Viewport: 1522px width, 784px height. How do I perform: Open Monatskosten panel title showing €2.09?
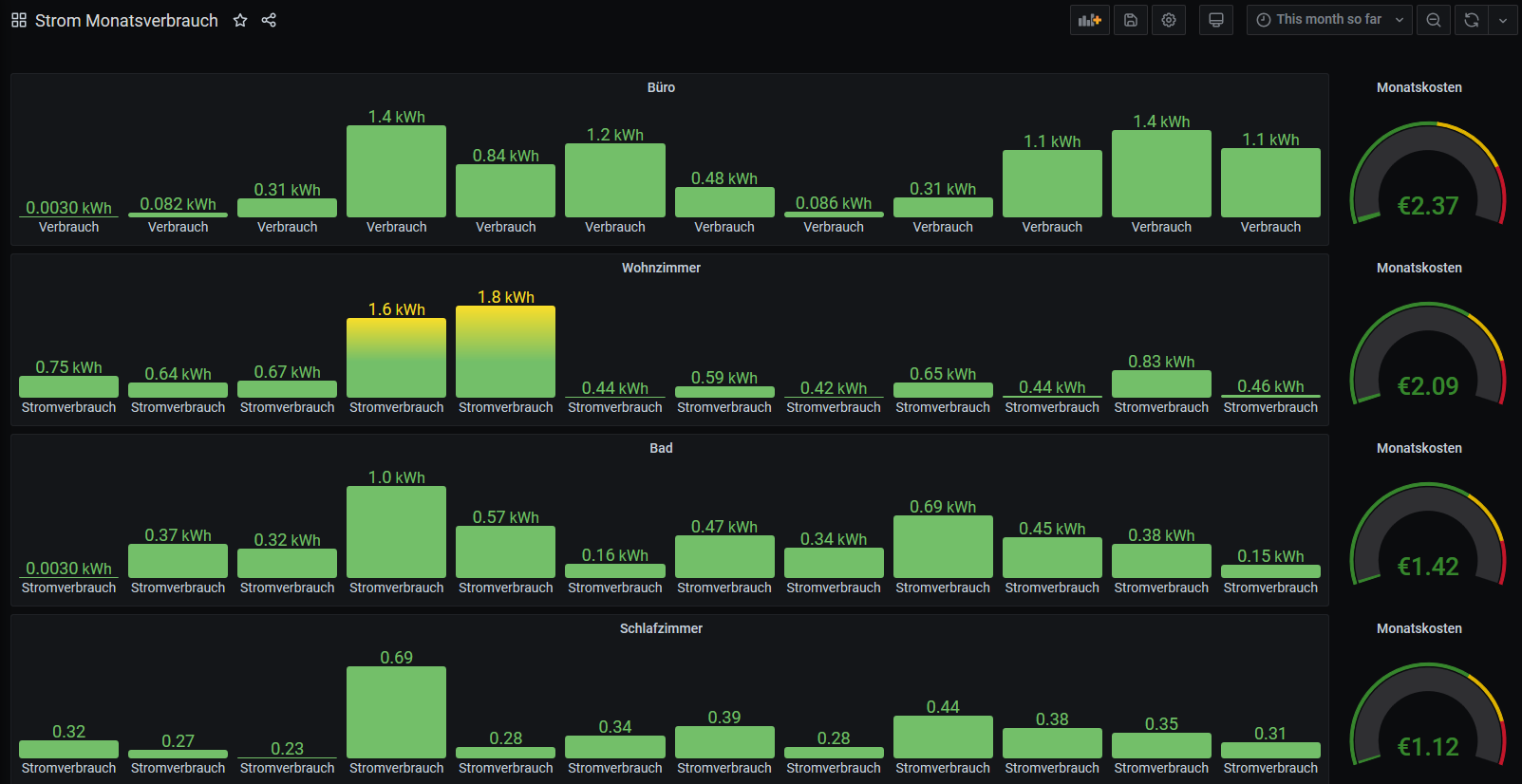(x=1419, y=268)
